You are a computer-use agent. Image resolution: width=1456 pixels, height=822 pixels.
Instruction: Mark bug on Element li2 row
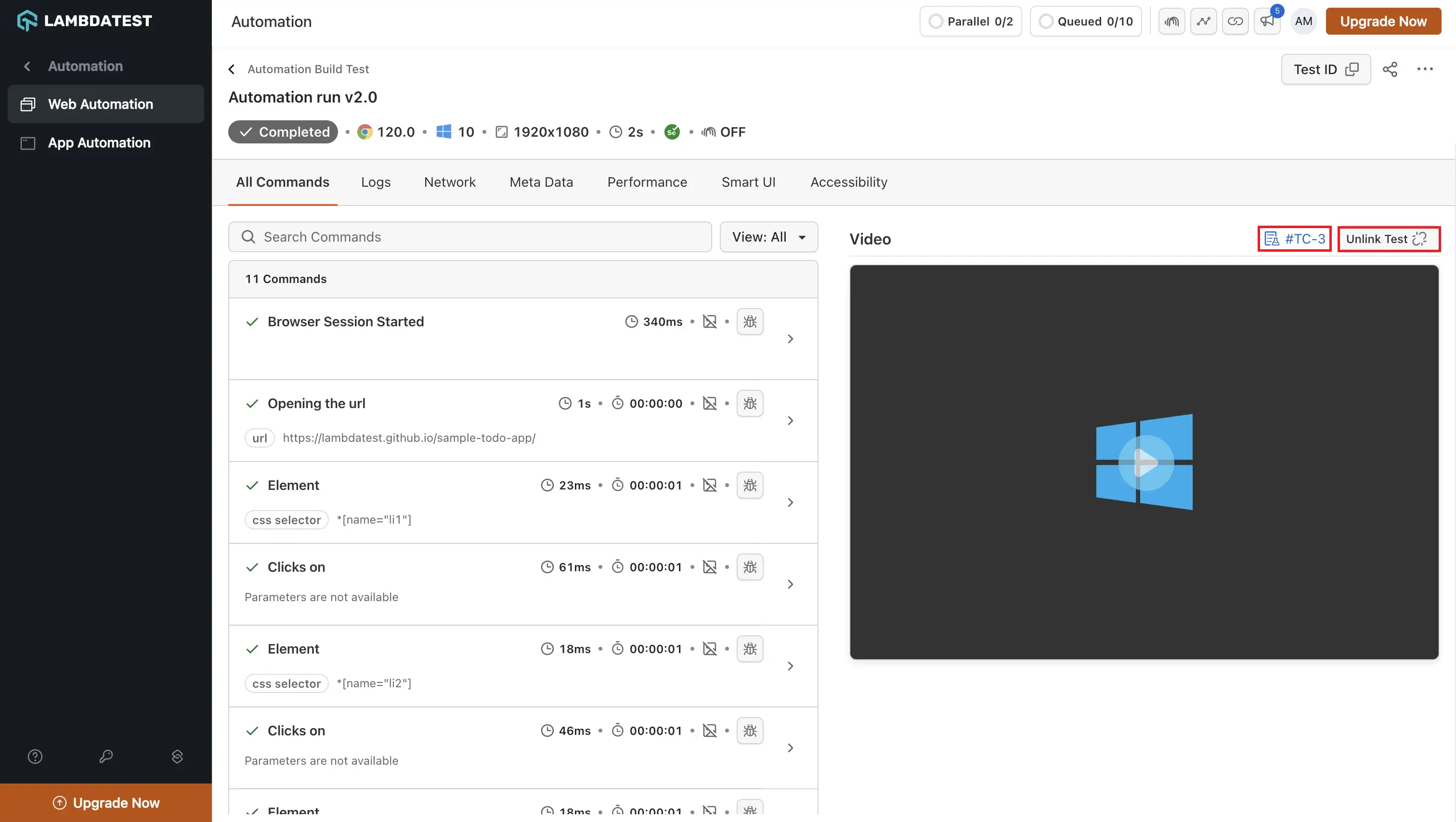pyautogui.click(x=750, y=649)
